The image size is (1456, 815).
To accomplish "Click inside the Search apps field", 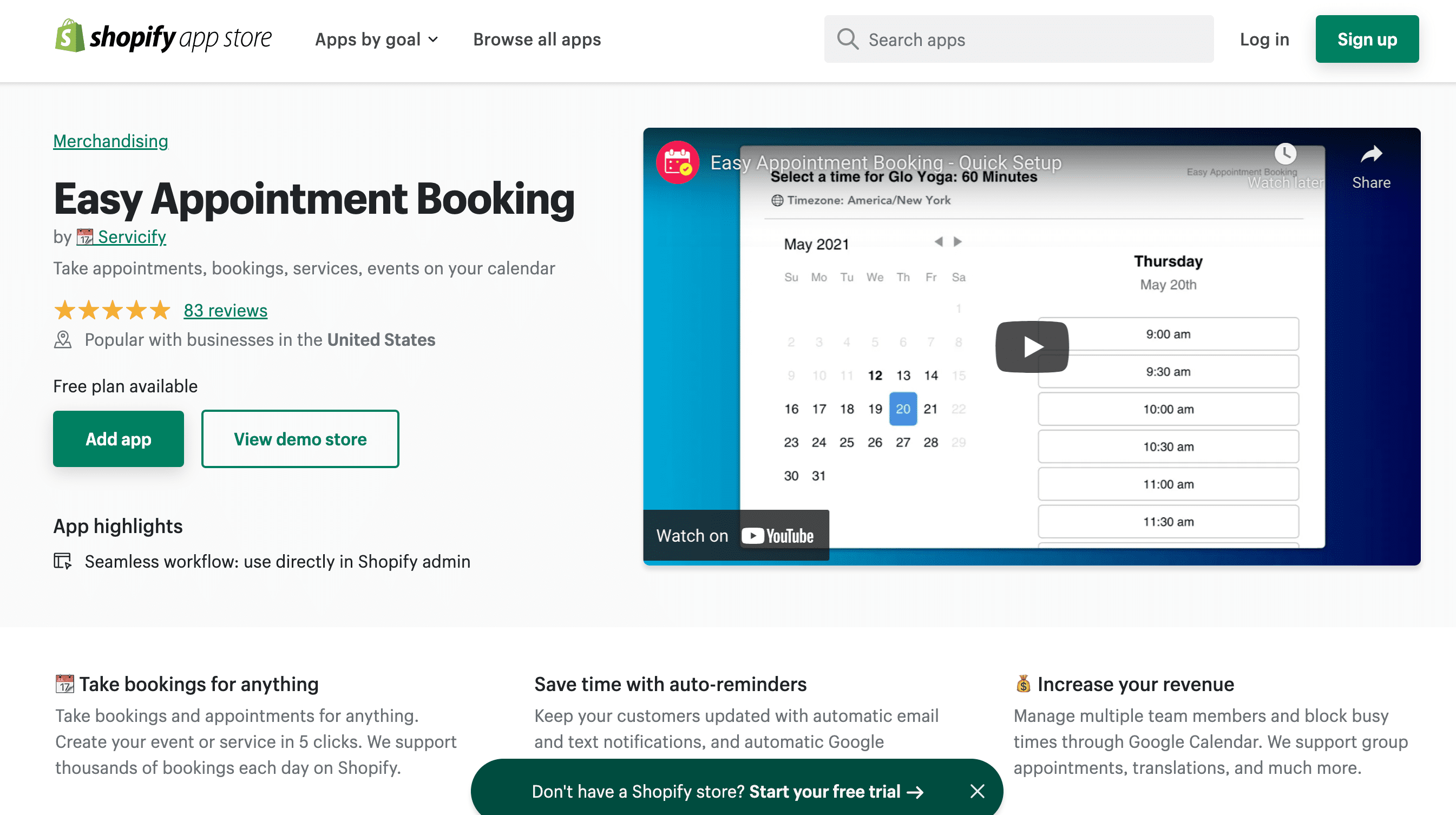I will tap(1018, 39).
